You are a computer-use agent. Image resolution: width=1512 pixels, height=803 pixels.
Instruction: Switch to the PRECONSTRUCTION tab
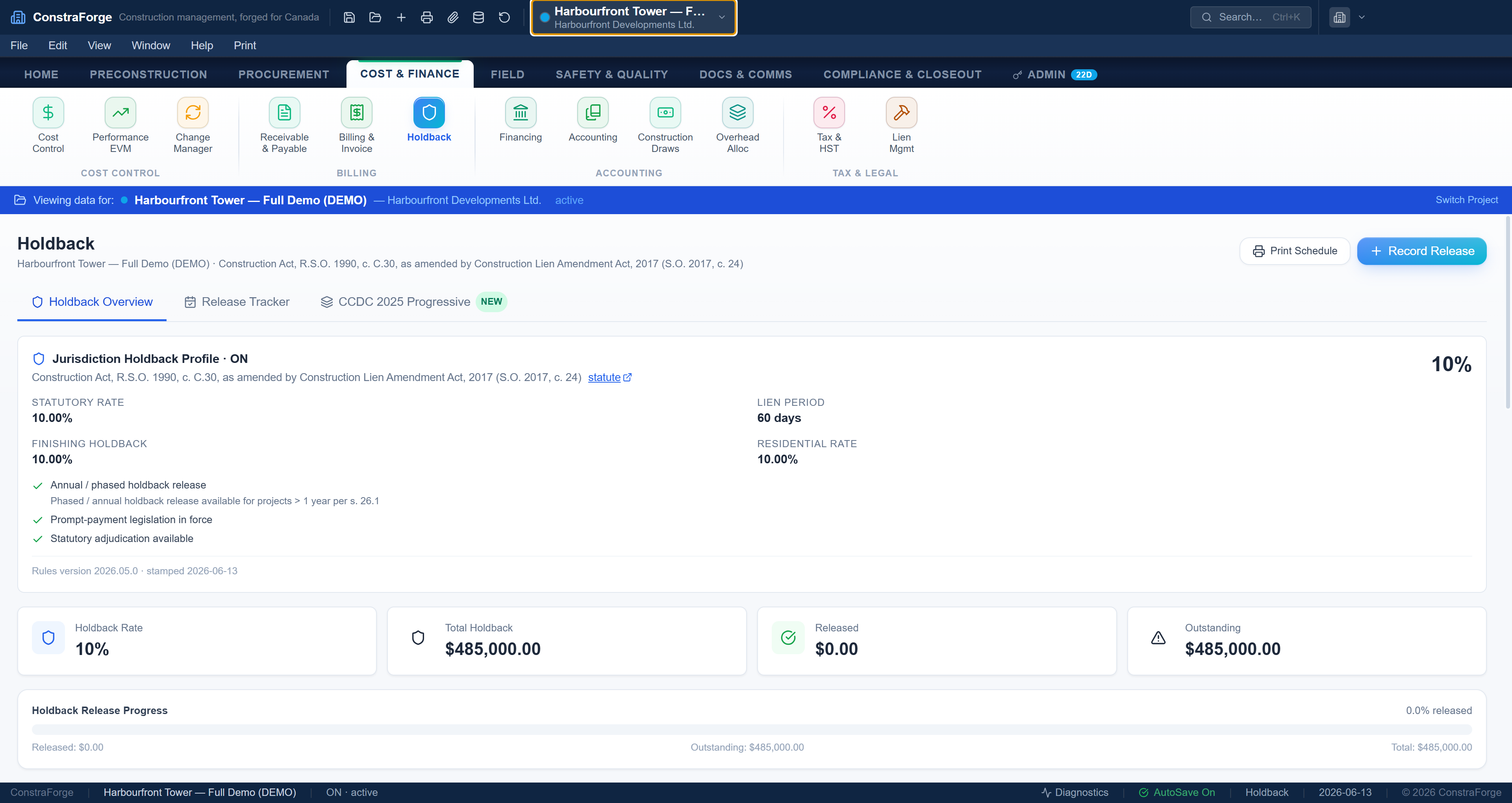[x=148, y=74]
